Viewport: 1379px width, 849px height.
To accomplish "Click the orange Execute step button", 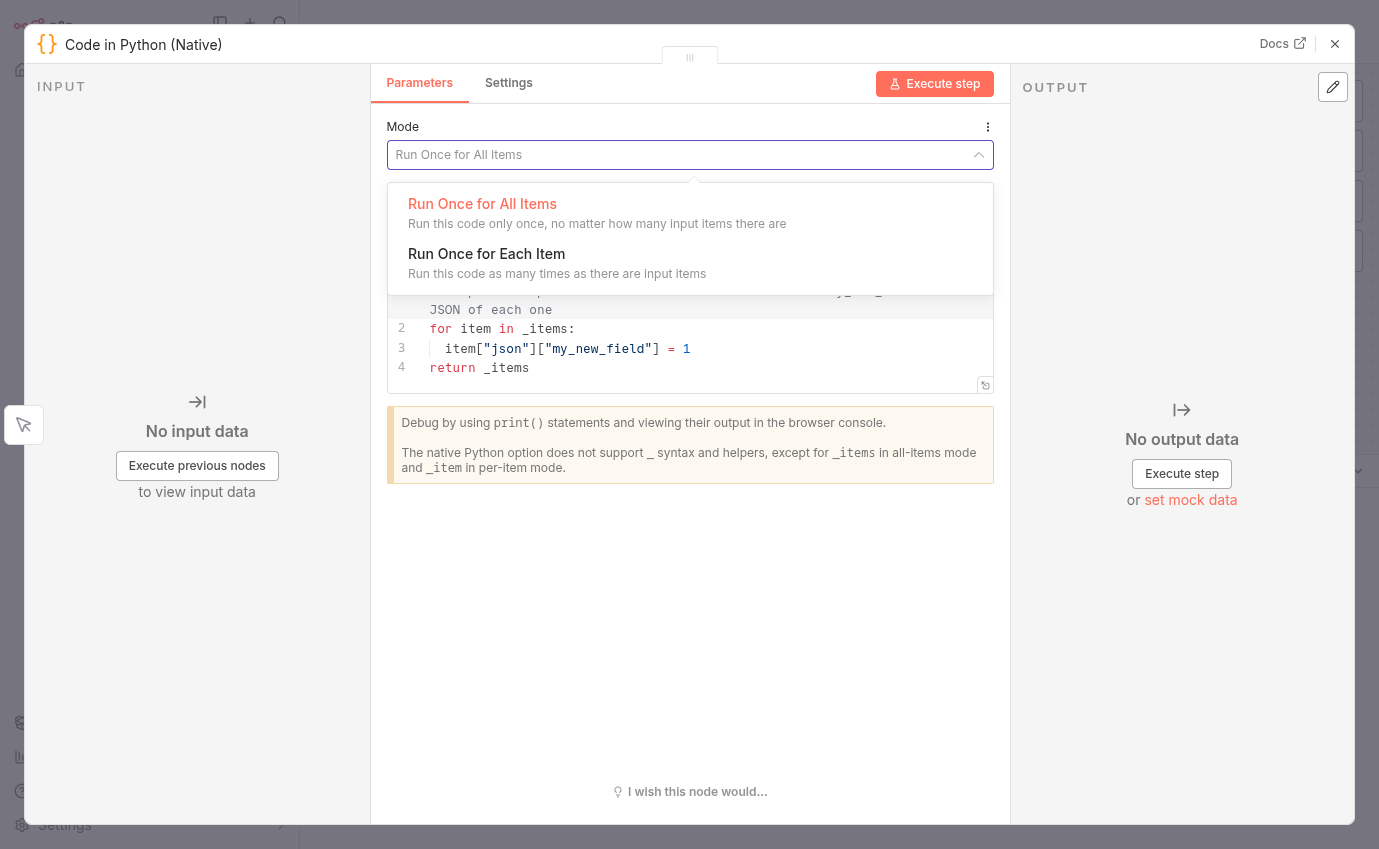I will [934, 84].
